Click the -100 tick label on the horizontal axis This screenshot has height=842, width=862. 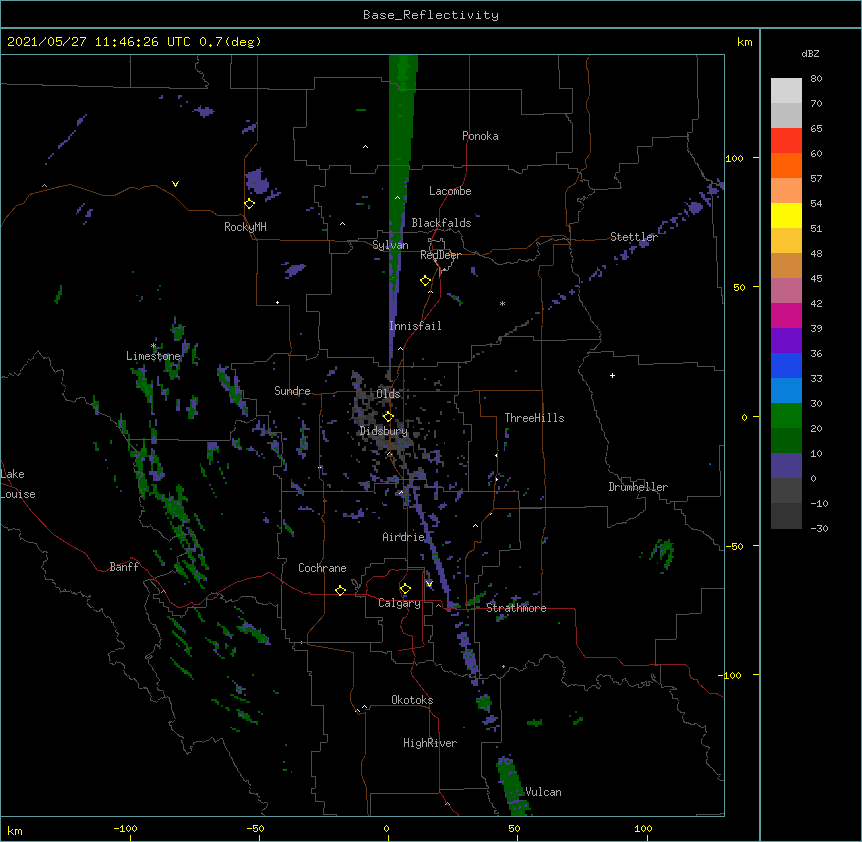tap(125, 828)
